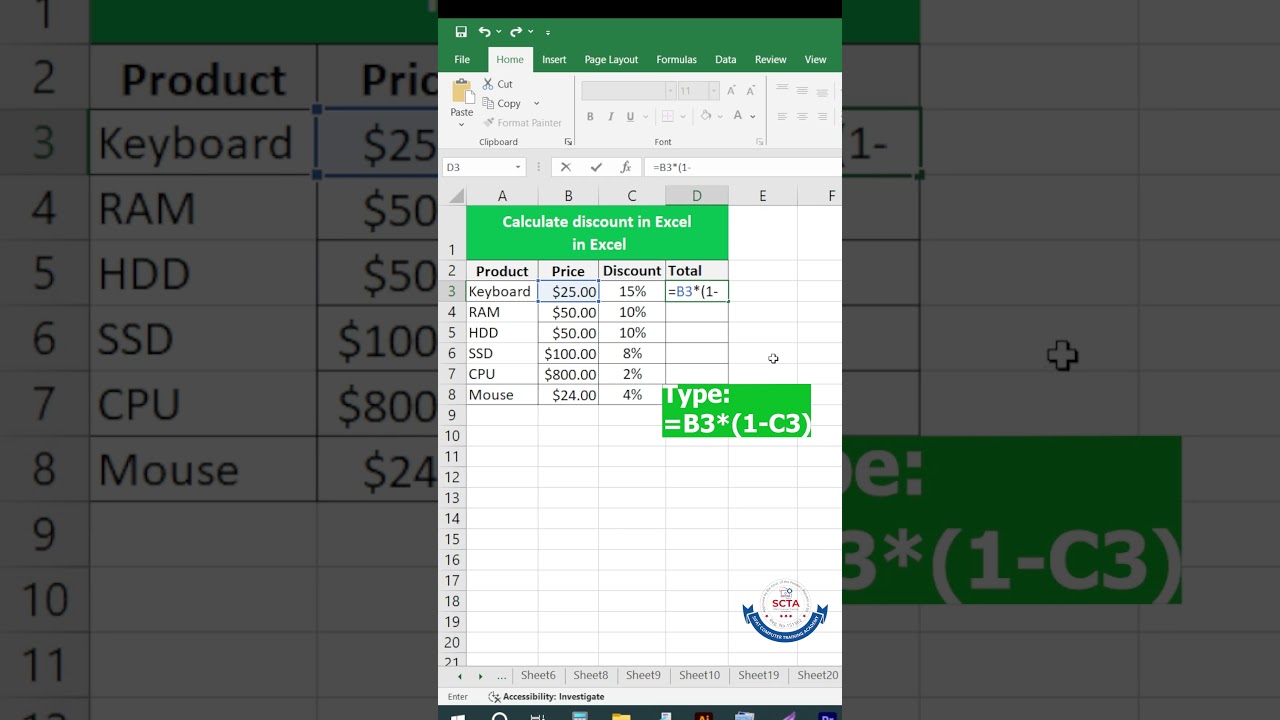1280x720 pixels.
Task: Copy the selection using Copy
Action: (x=502, y=103)
